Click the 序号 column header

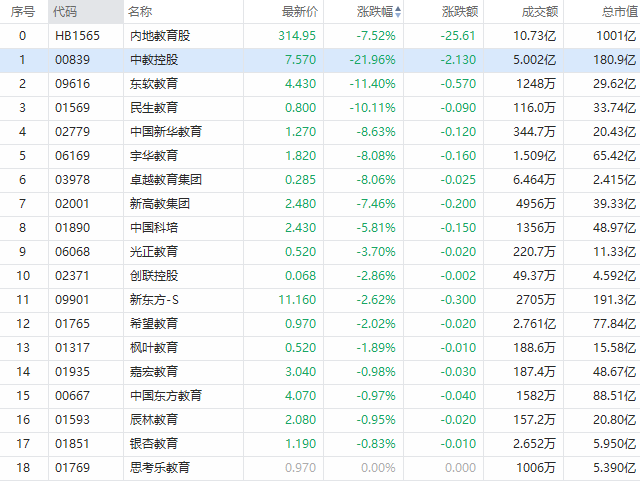[x=22, y=12]
